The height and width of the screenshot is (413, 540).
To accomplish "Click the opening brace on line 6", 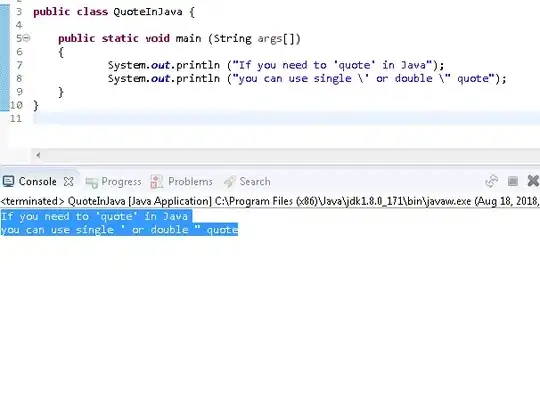I will pos(61,52).
